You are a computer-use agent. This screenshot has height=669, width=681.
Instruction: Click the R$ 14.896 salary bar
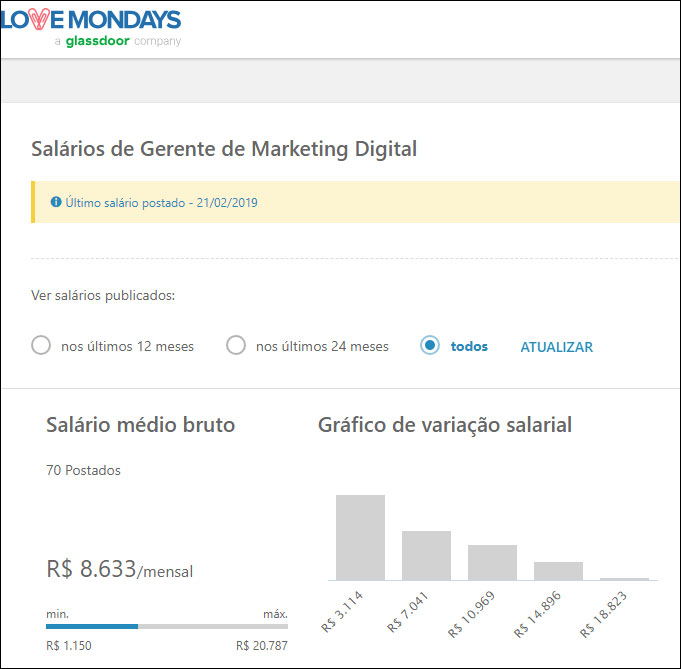pos(558,570)
